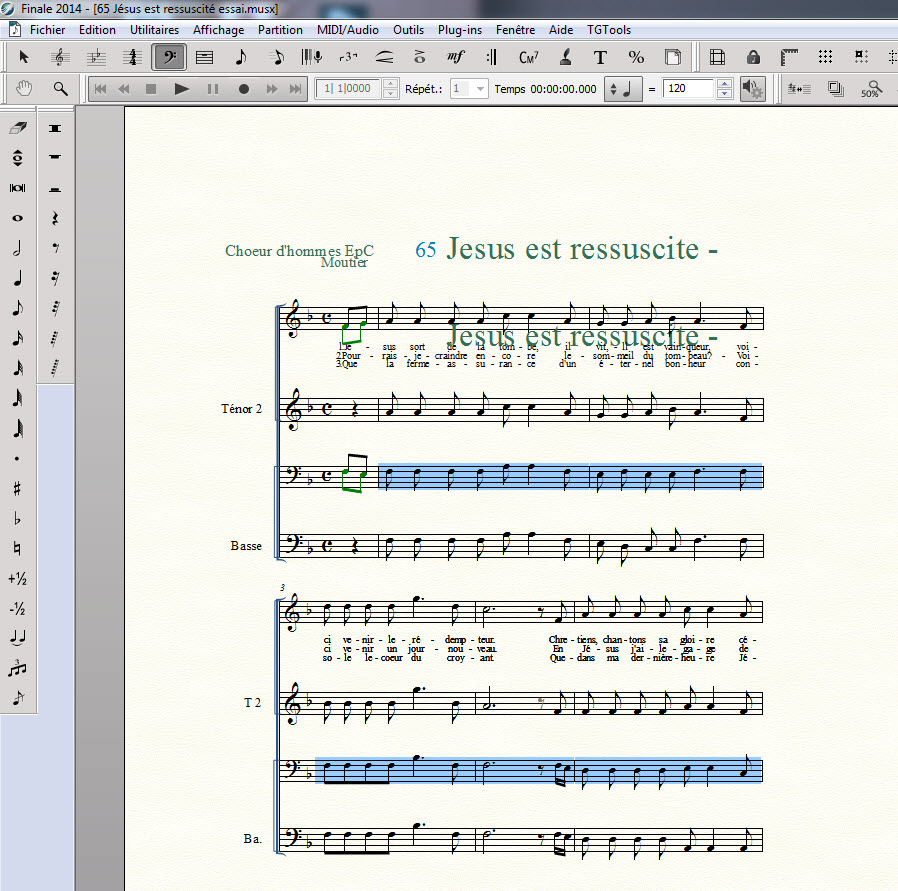
Task: Select the Eraser tool in the palette
Action: 17,128
